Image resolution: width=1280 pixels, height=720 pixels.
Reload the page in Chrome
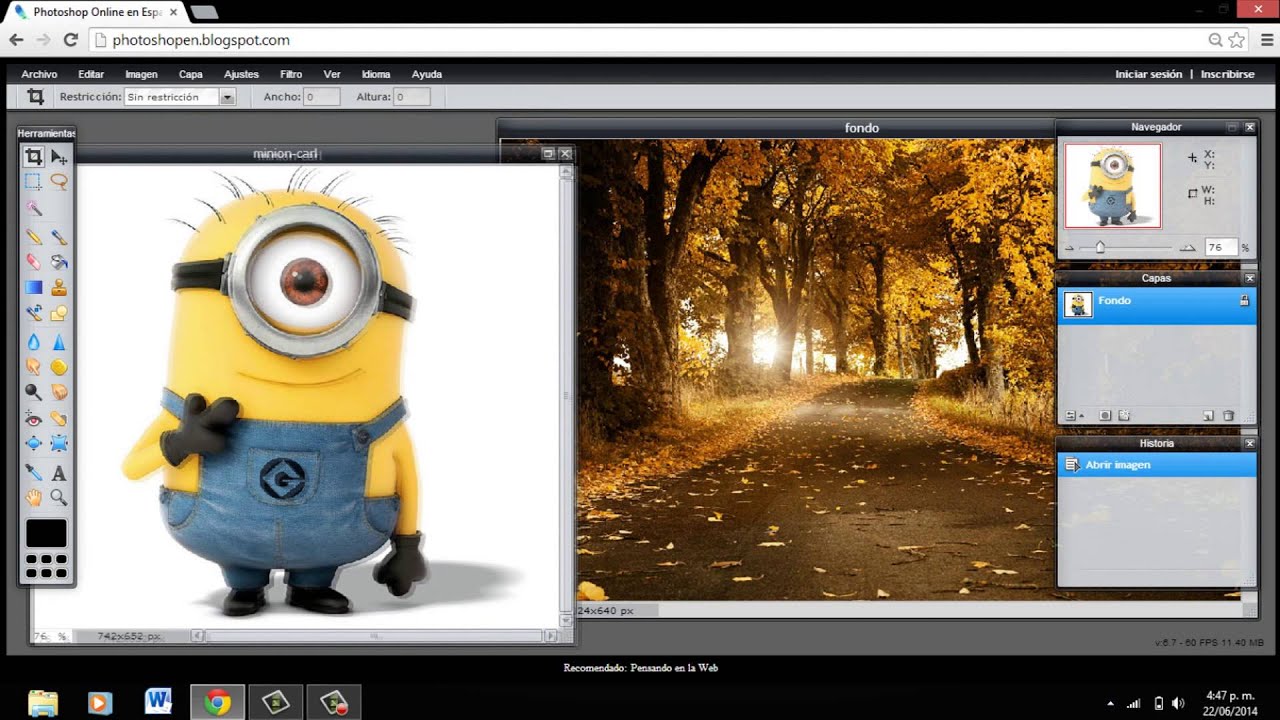[x=70, y=40]
